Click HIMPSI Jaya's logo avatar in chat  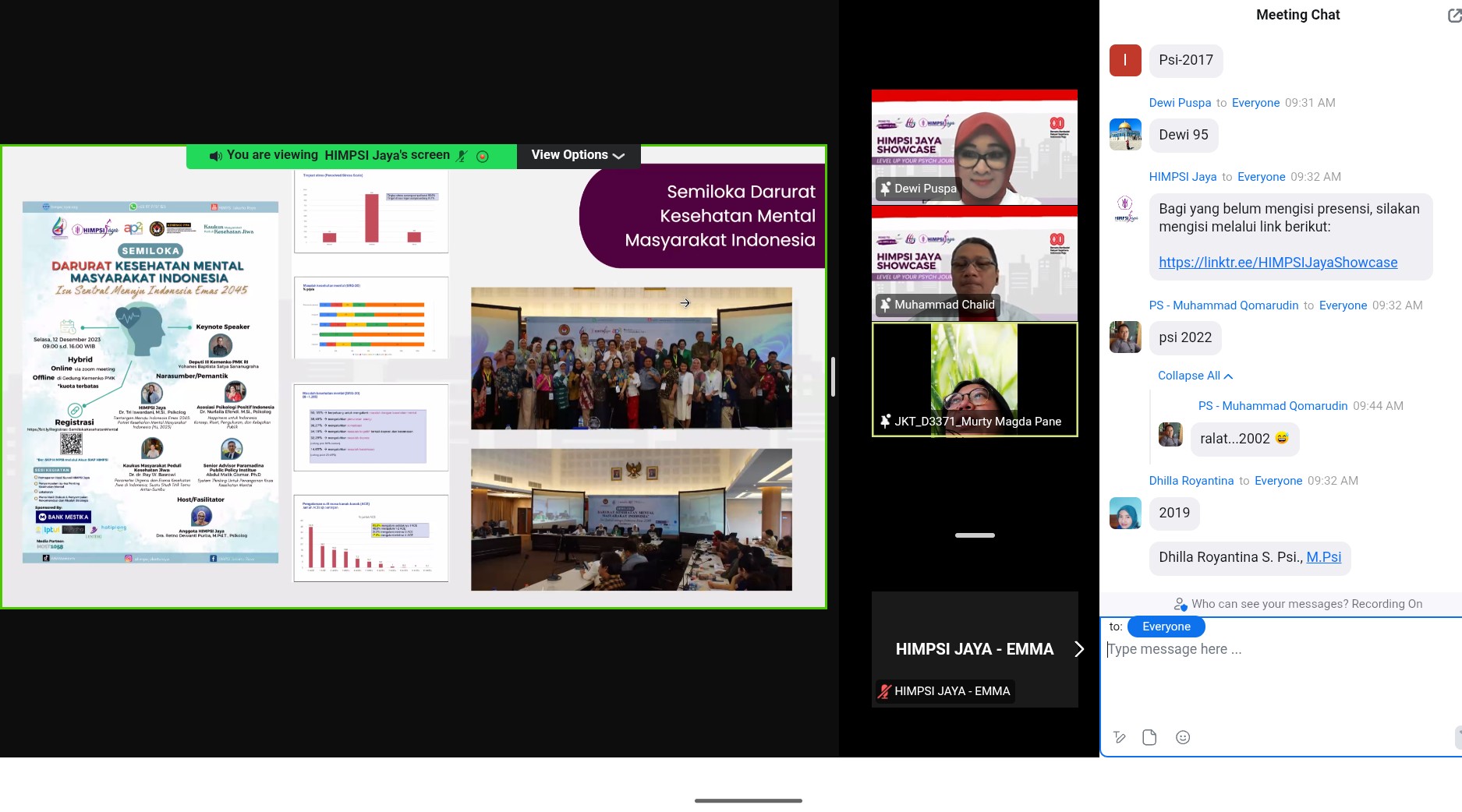point(1125,209)
